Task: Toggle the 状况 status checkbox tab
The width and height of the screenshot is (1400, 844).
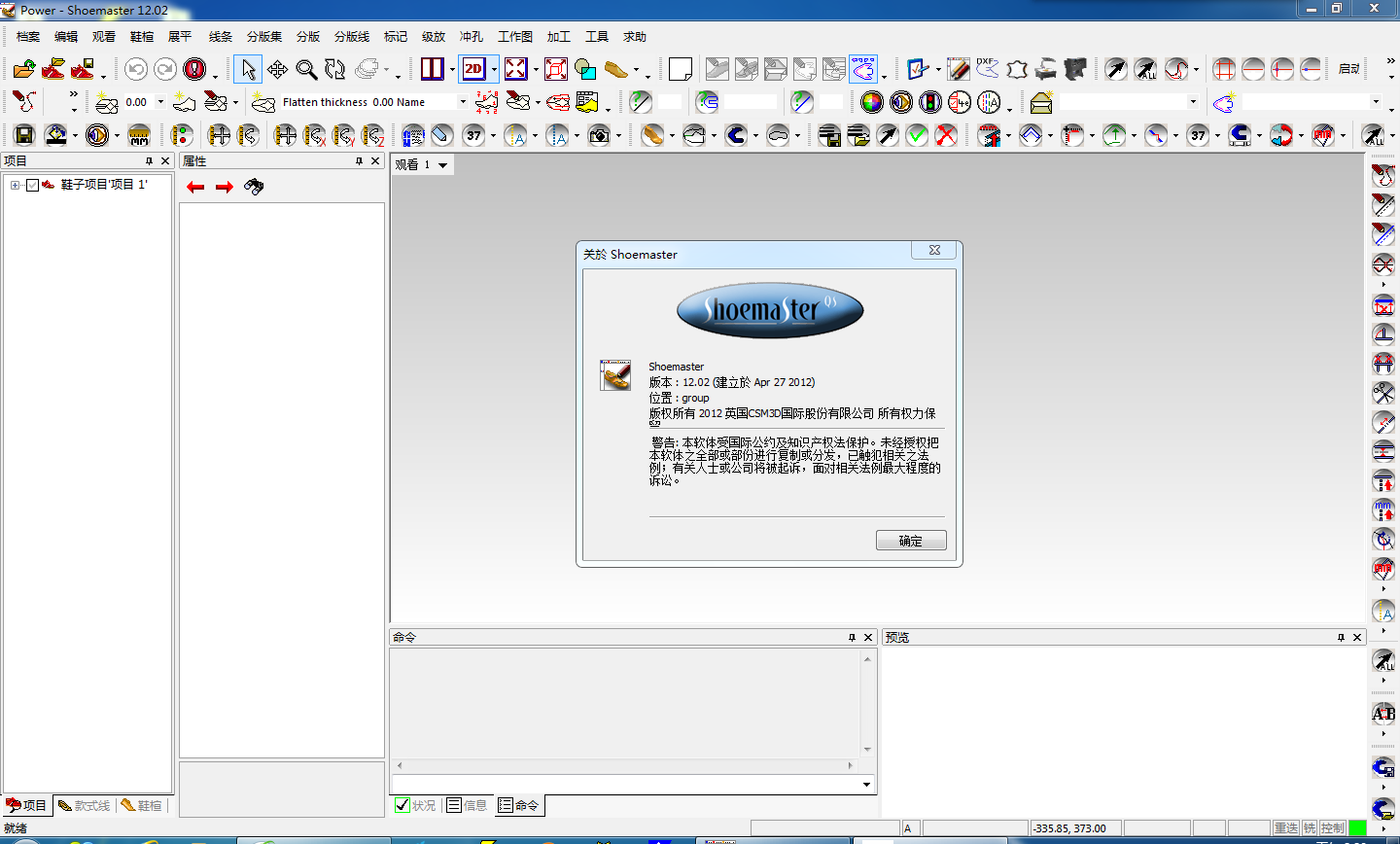Action: coord(416,805)
